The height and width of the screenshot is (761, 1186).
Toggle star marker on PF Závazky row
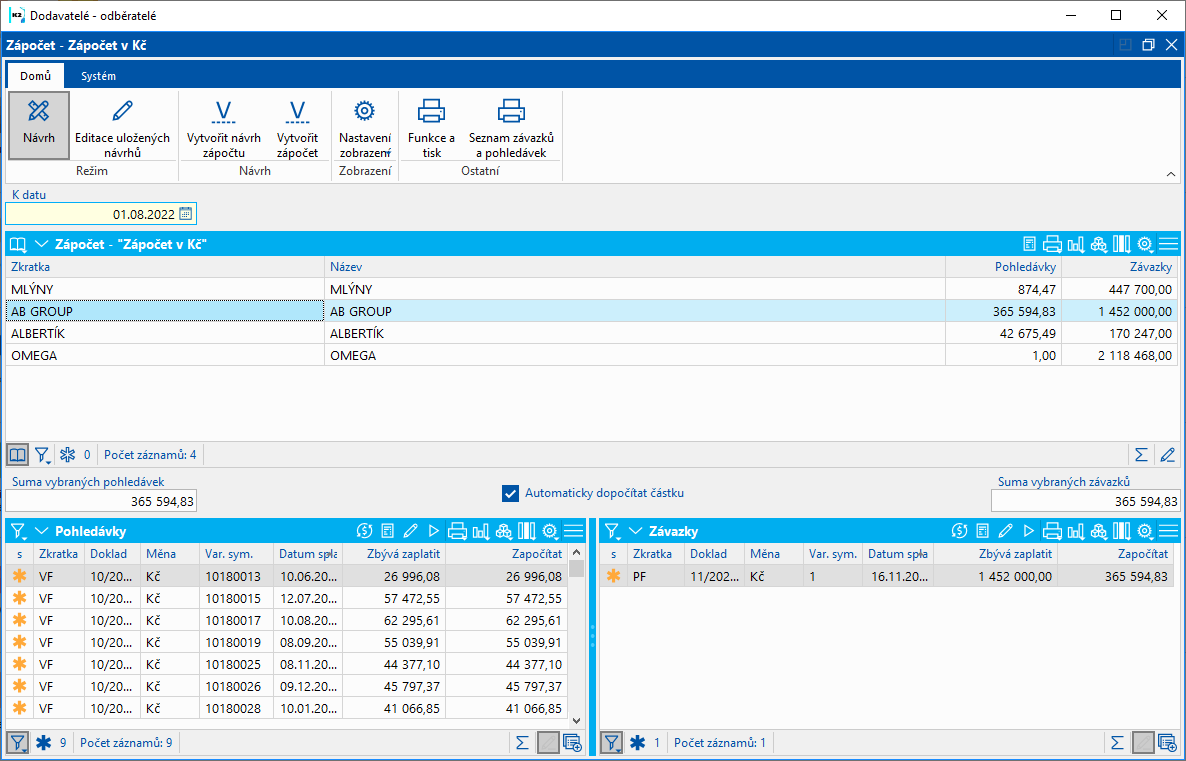tap(614, 576)
